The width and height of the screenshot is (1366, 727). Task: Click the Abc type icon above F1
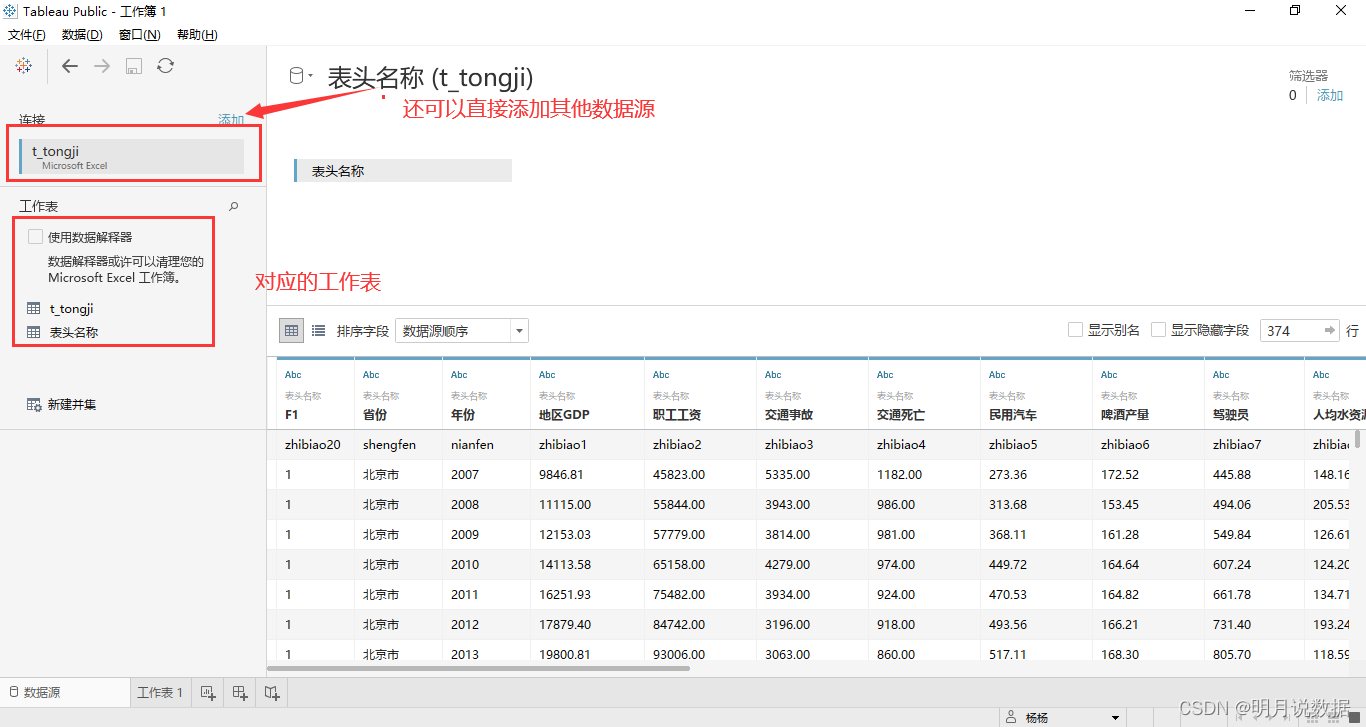click(x=293, y=375)
